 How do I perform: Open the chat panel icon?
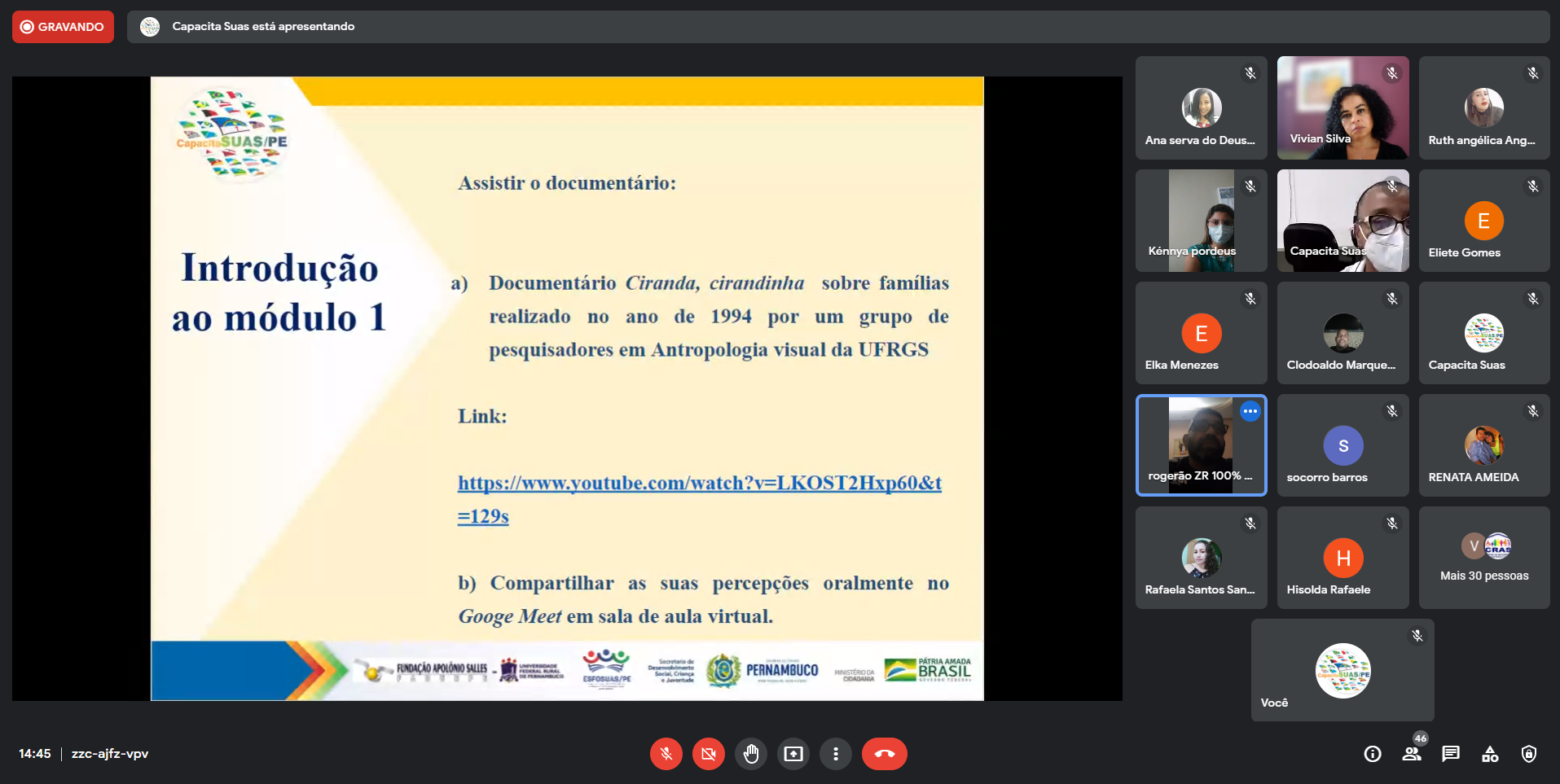click(x=1451, y=754)
